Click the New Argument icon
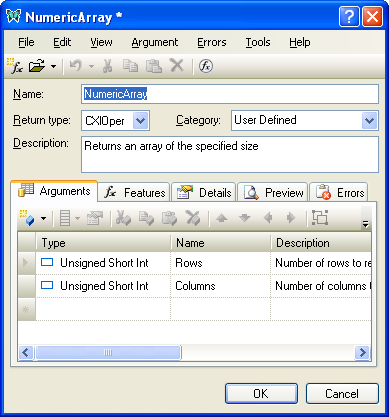 pos(27,218)
